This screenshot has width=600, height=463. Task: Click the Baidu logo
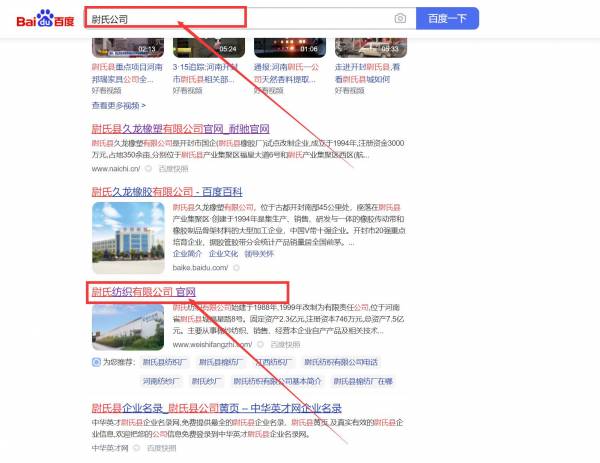tap(43, 19)
